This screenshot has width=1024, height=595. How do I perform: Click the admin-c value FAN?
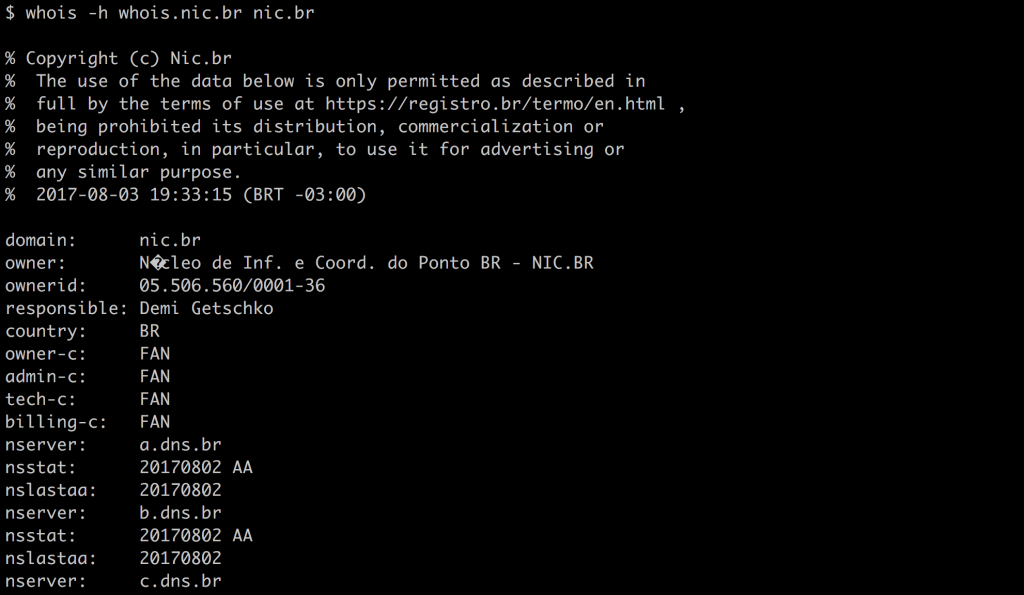[x=155, y=377]
